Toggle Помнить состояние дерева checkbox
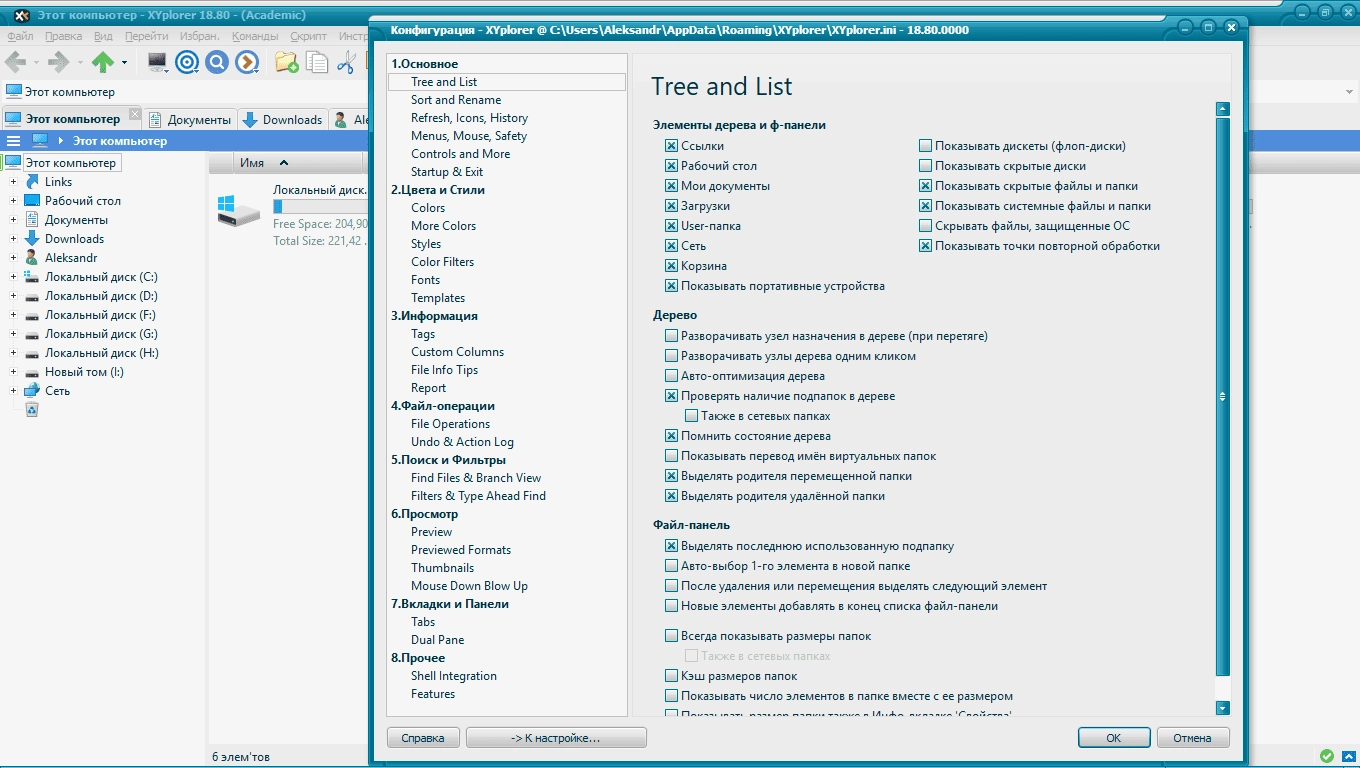This screenshot has height=768, width=1360. (x=671, y=436)
